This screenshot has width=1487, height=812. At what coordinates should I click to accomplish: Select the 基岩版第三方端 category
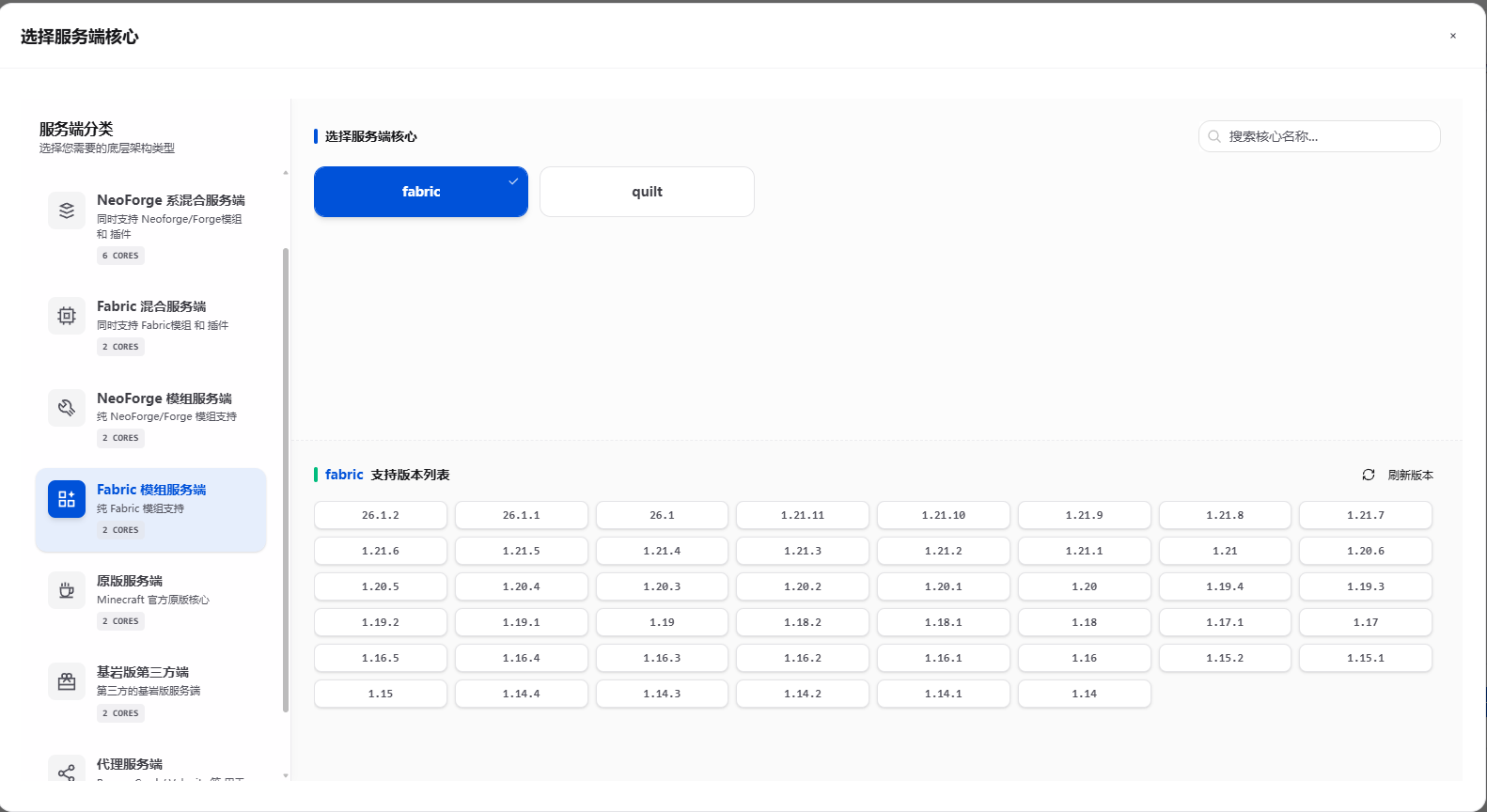[150, 692]
